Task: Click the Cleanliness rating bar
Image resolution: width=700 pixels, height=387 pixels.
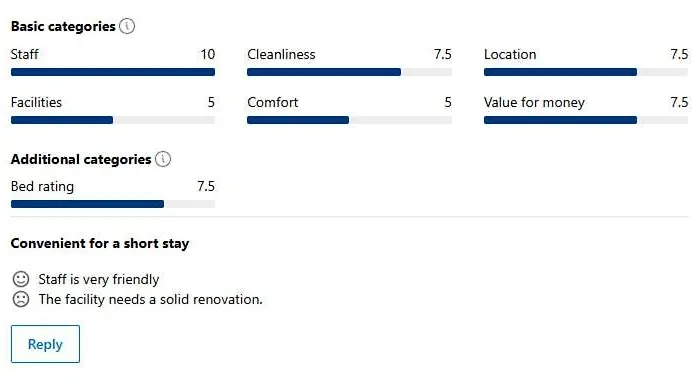Action: point(349,72)
